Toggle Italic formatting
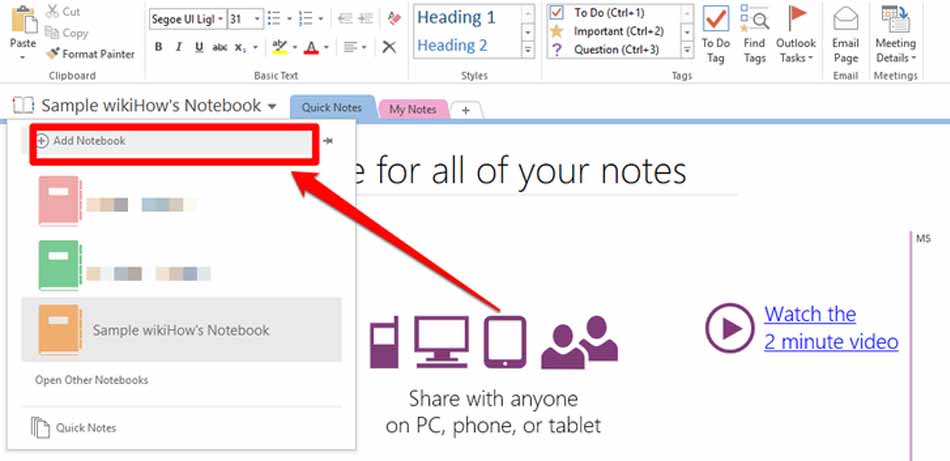The height and width of the screenshot is (461, 950). click(178, 47)
